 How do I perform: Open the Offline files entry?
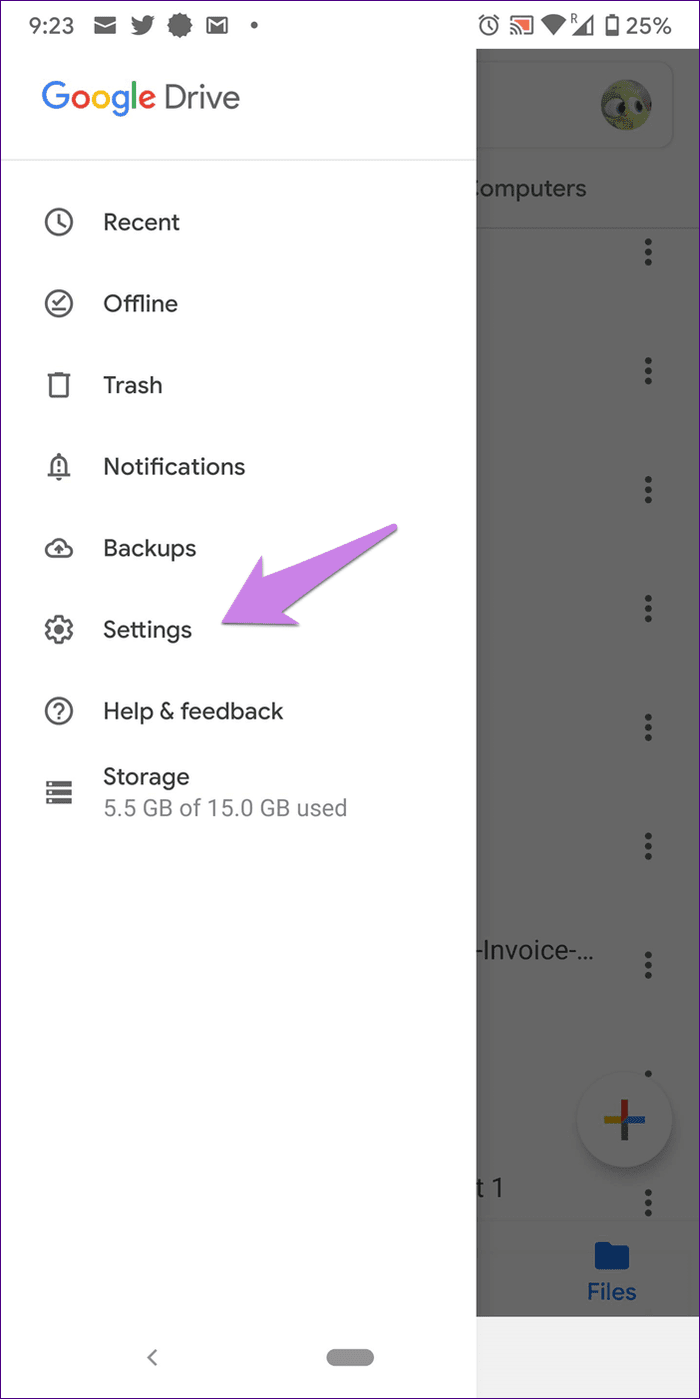click(x=237, y=304)
